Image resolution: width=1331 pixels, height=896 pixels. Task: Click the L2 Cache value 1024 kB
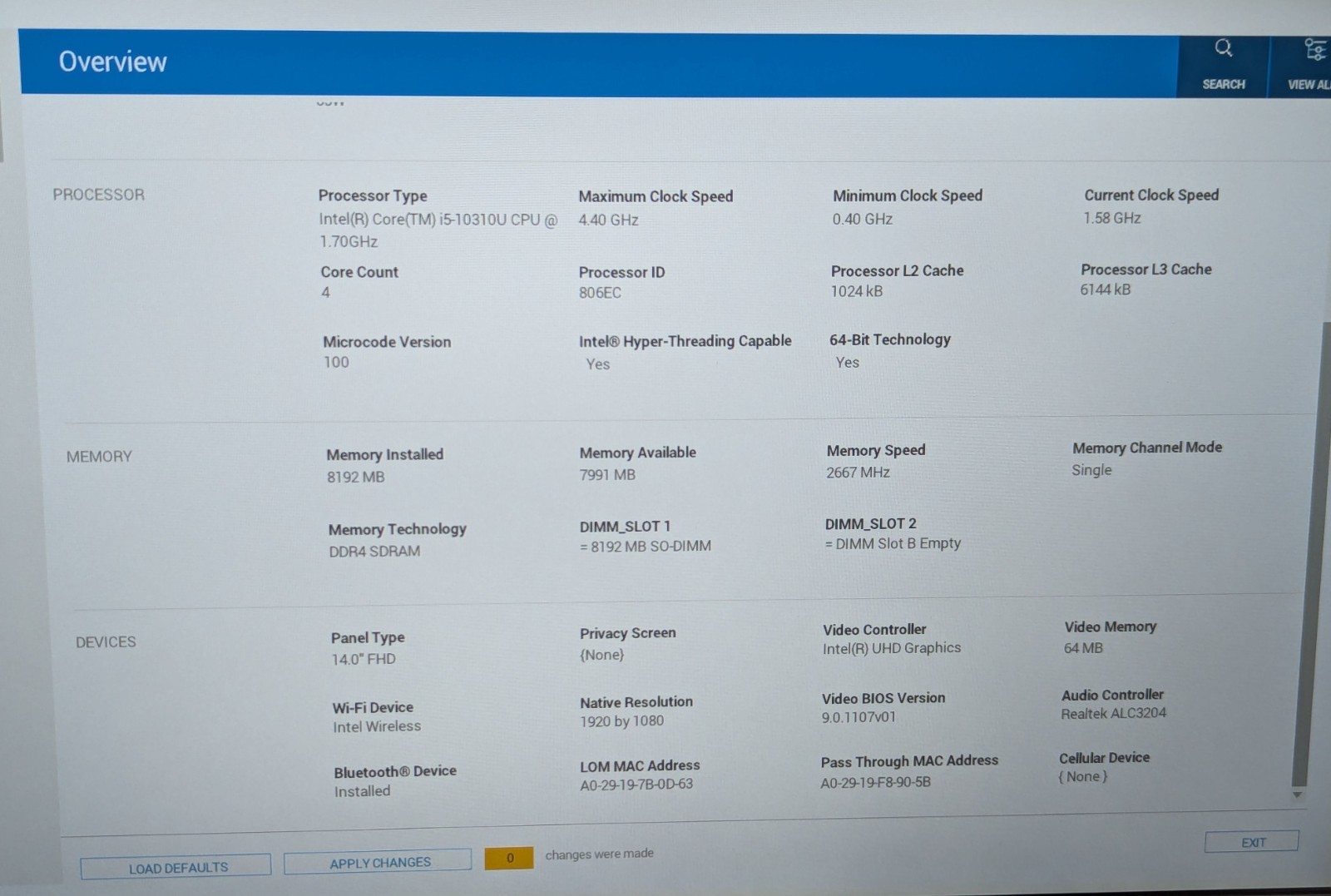pyautogui.click(x=857, y=291)
